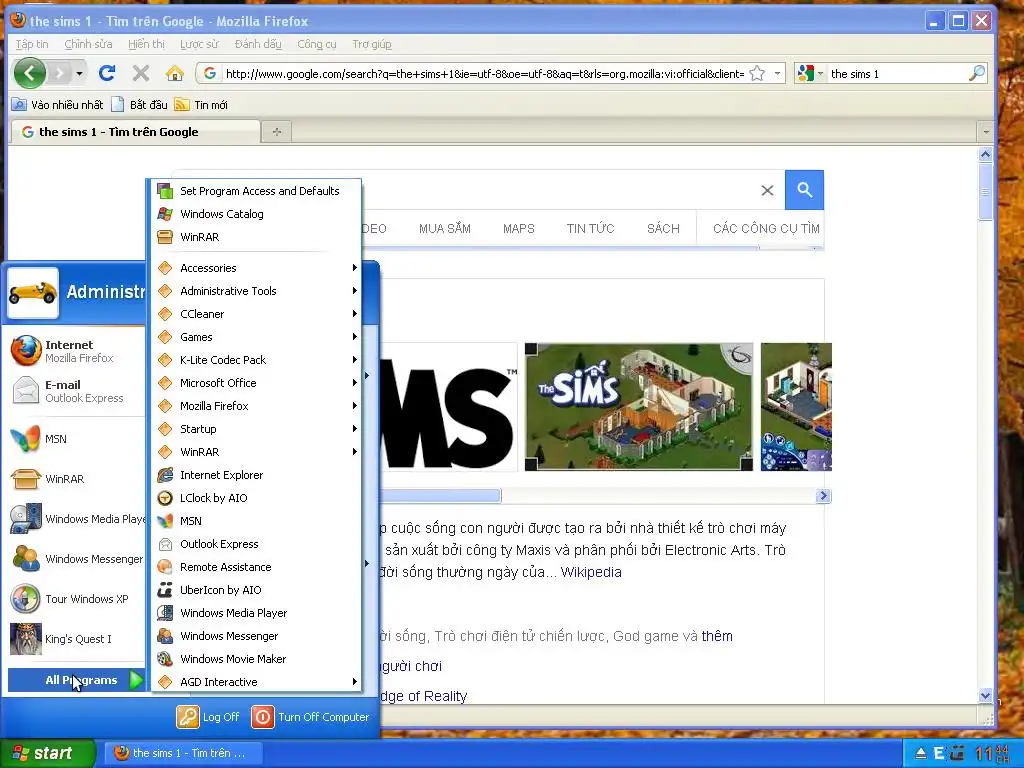Launch UberIcon by AIO
1024x768 pixels.
[255, 590]
